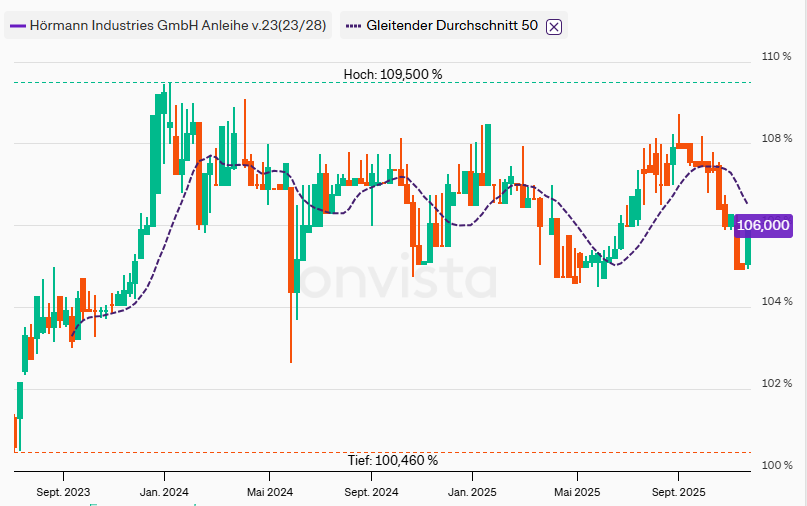Remove the Gleitender Durchschnitt 50 indicator

pyautogui.click(x=555, y=27)
